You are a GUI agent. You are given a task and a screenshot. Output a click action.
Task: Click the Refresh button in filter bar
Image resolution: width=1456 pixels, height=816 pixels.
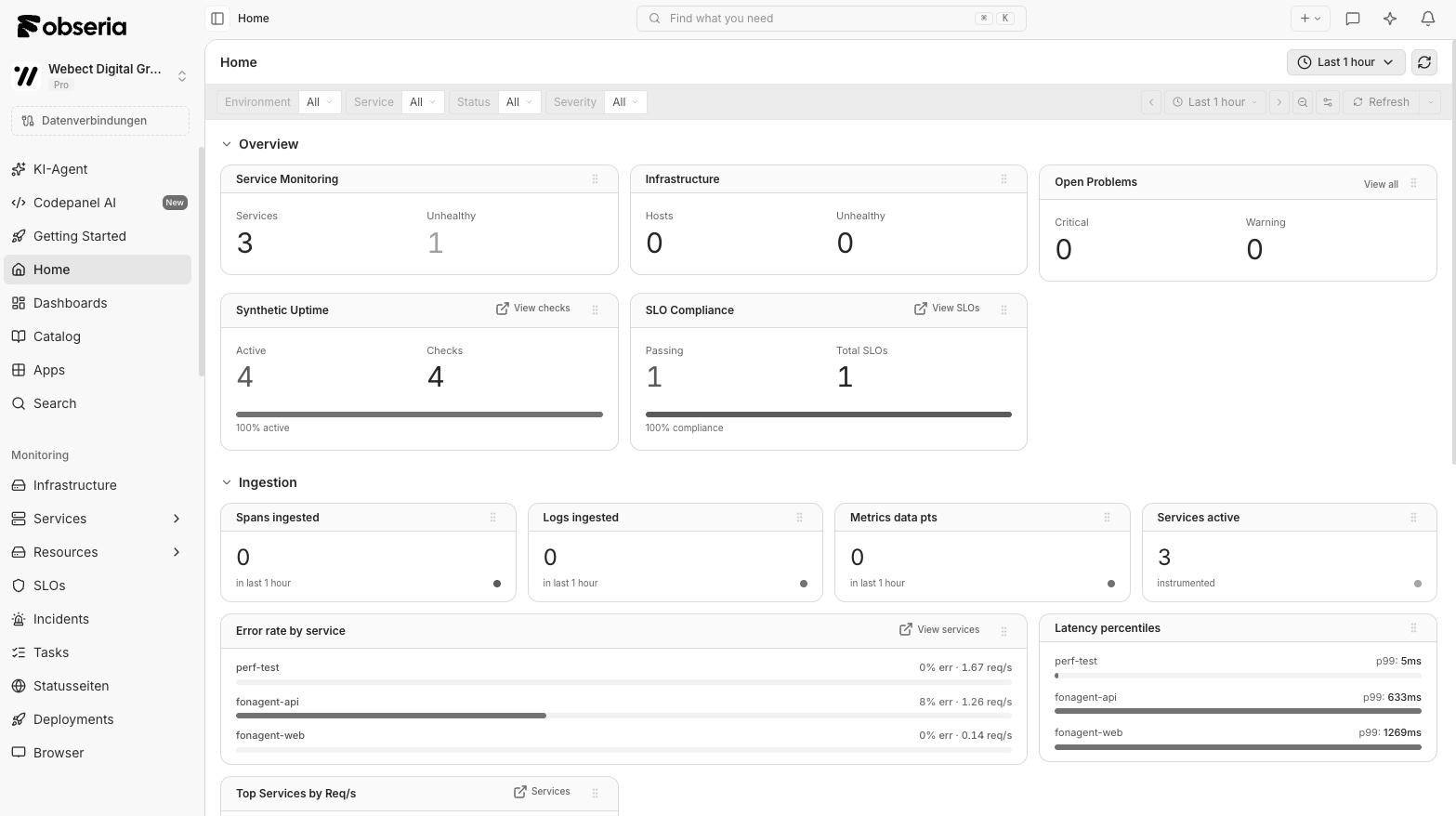[x=1381, y=102]
